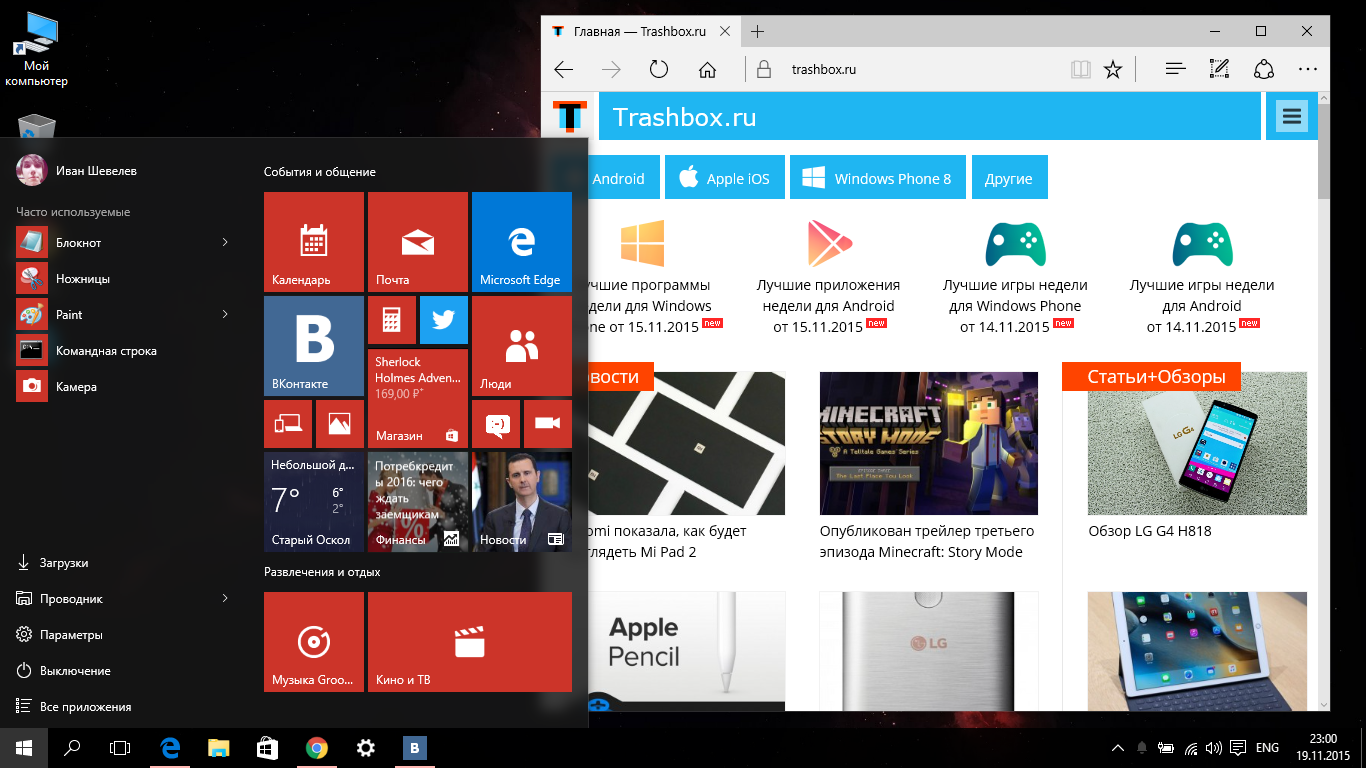Open the Photos small tile

(339, 424)
